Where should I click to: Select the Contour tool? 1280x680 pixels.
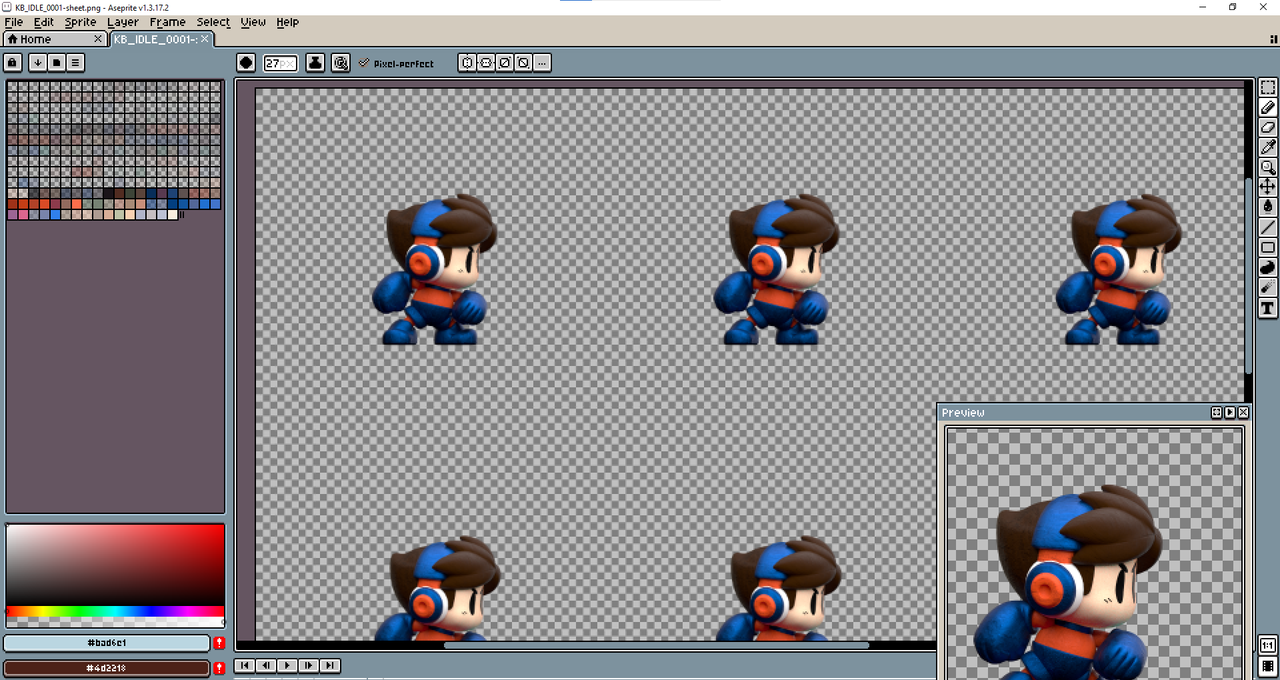click(1267, 268)
